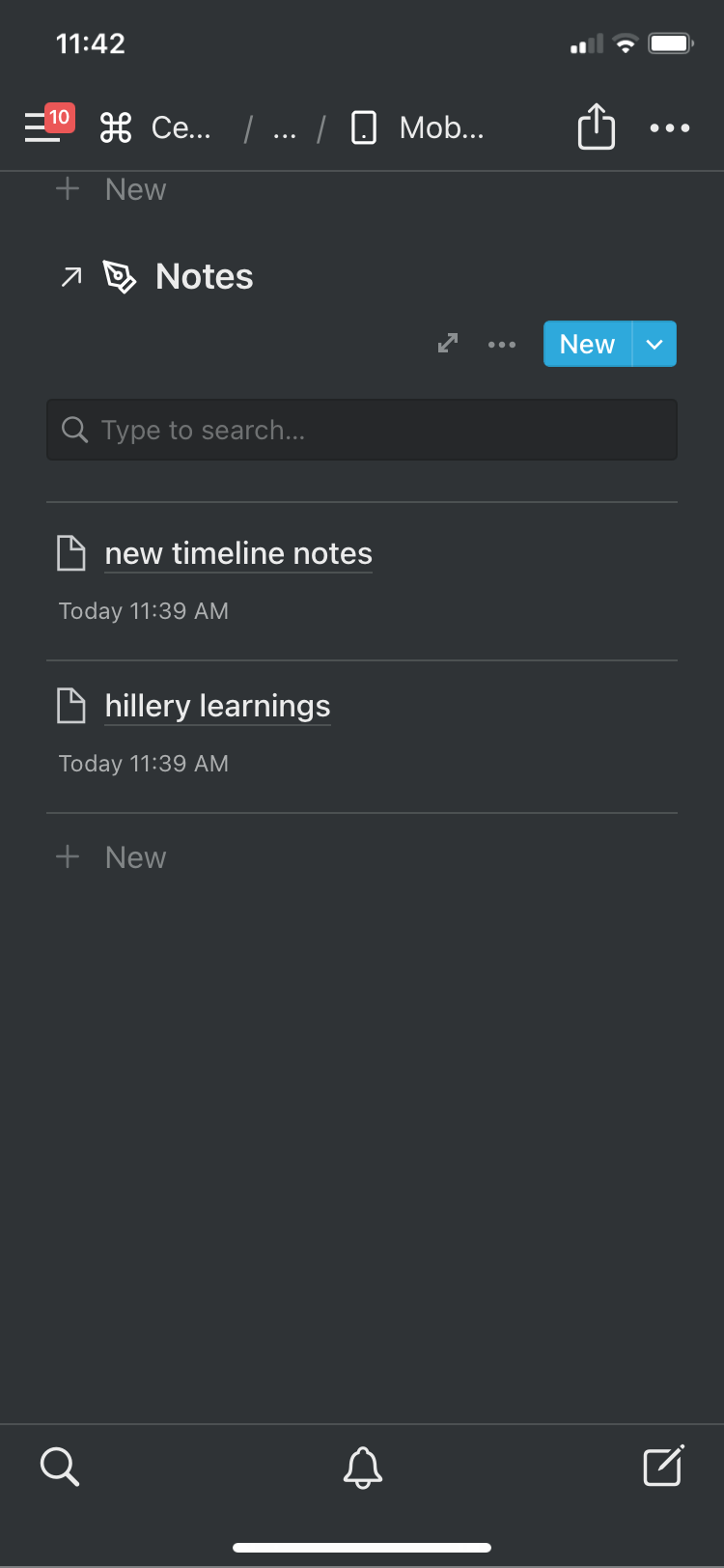Open the Notes view options menu
724x1568 pixels.
502,344
